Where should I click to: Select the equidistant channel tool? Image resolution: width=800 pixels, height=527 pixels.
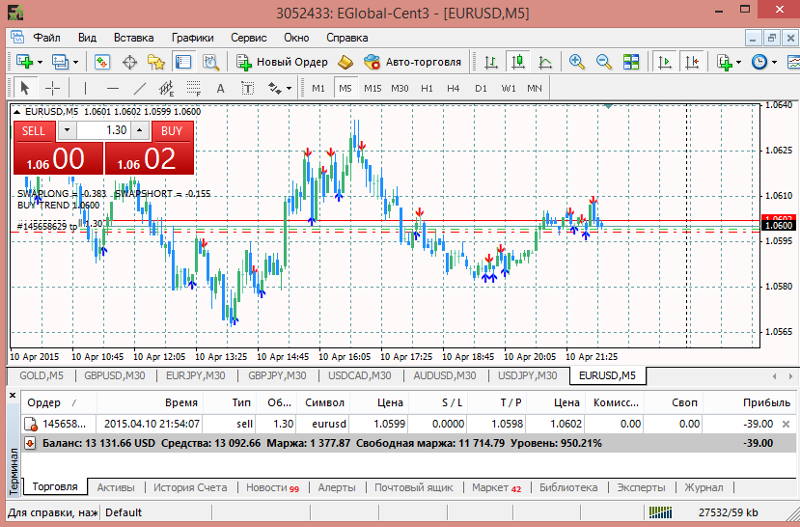[x=167, y=88]
